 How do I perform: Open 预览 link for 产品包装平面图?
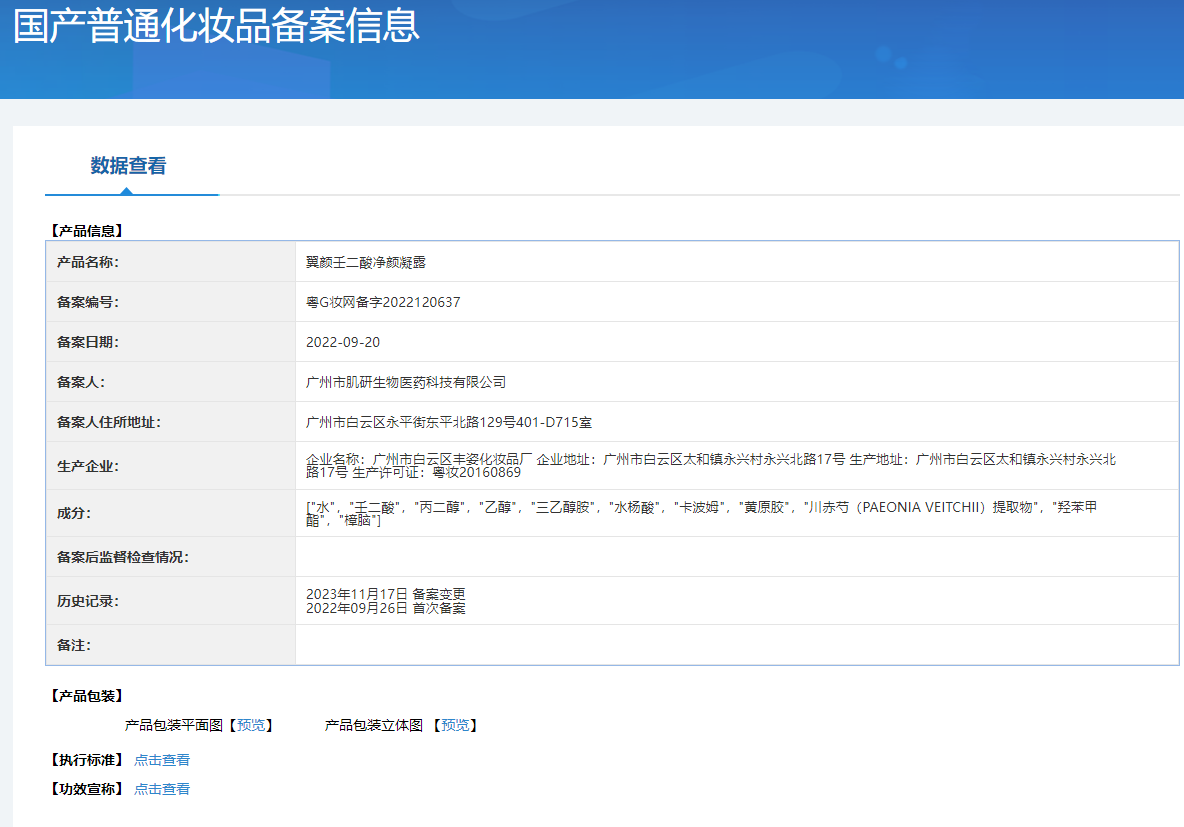point(250,725)
